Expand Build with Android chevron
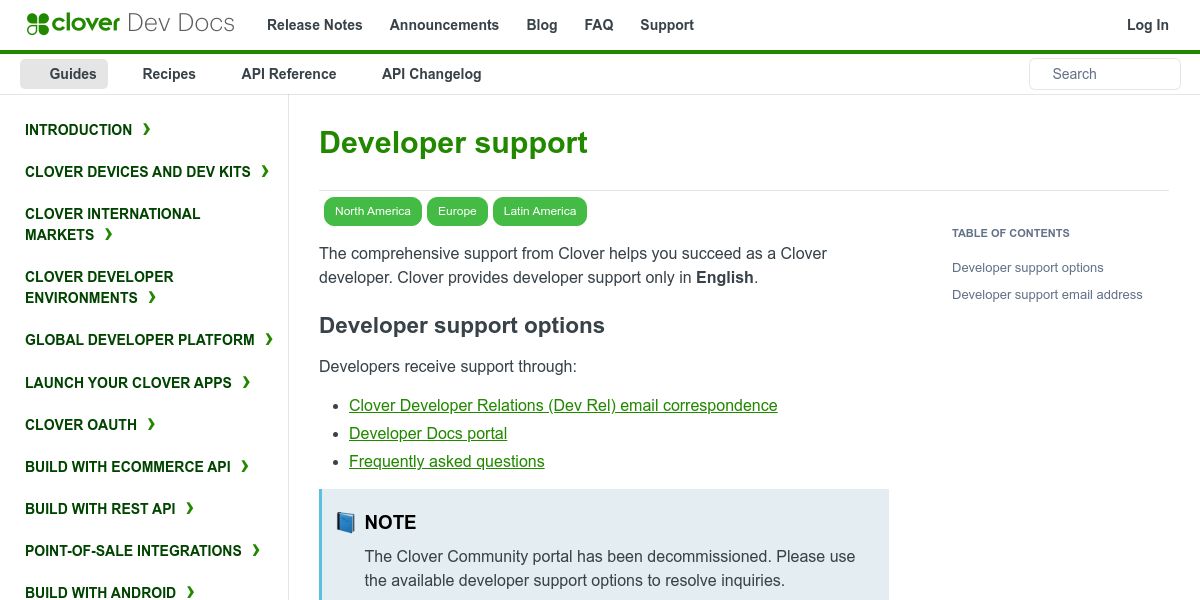Screen dimensions: 1200x600 click(x=190, y=592)
